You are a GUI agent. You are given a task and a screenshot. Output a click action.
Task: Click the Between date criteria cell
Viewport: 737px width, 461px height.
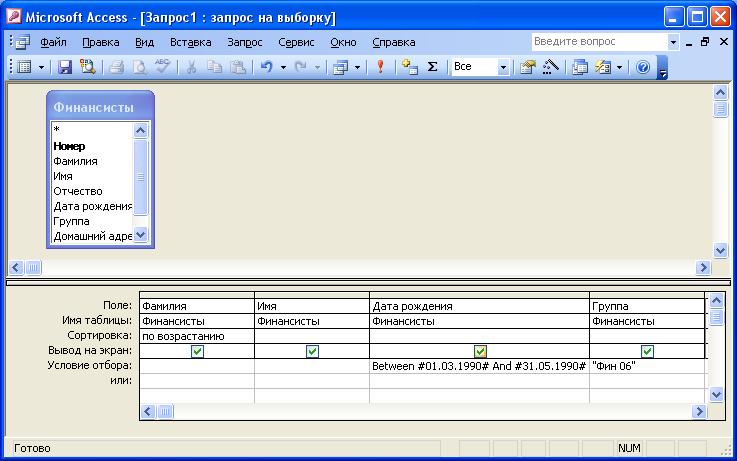479,366
